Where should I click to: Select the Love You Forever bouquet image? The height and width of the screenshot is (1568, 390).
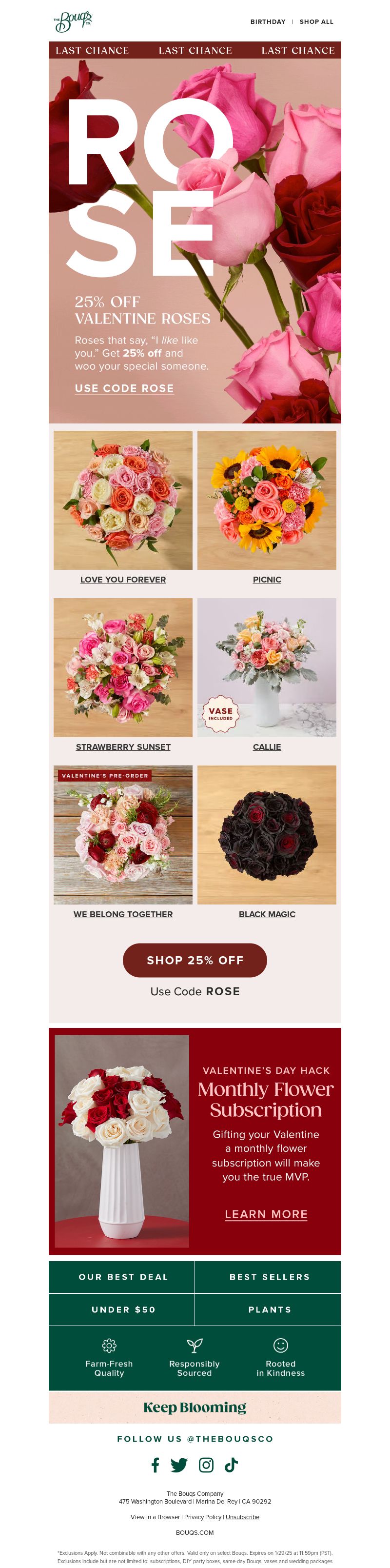point(123,501)
